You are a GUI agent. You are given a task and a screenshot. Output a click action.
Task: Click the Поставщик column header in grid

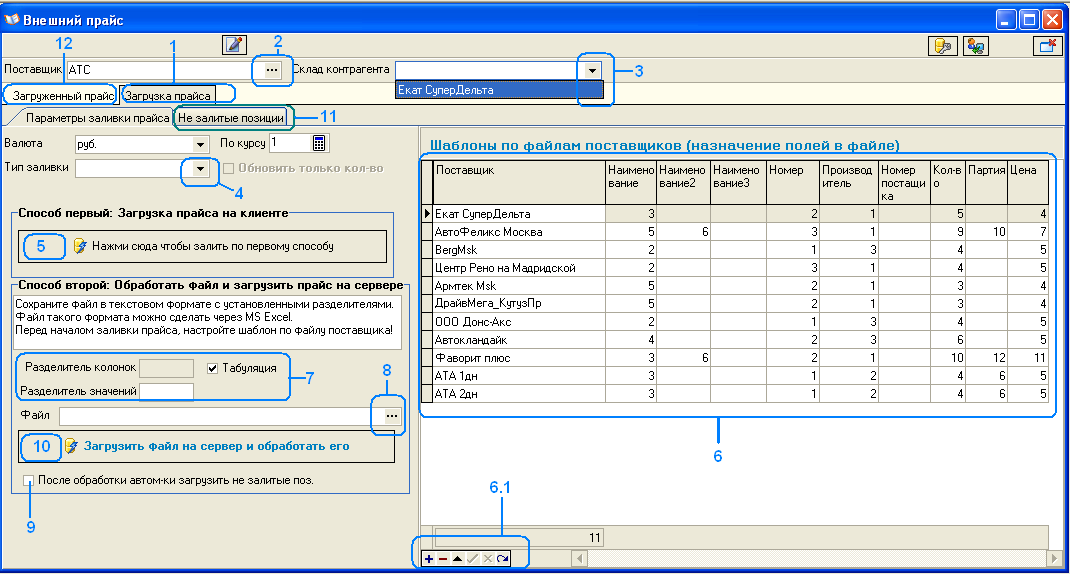click(x=519, y=182)
